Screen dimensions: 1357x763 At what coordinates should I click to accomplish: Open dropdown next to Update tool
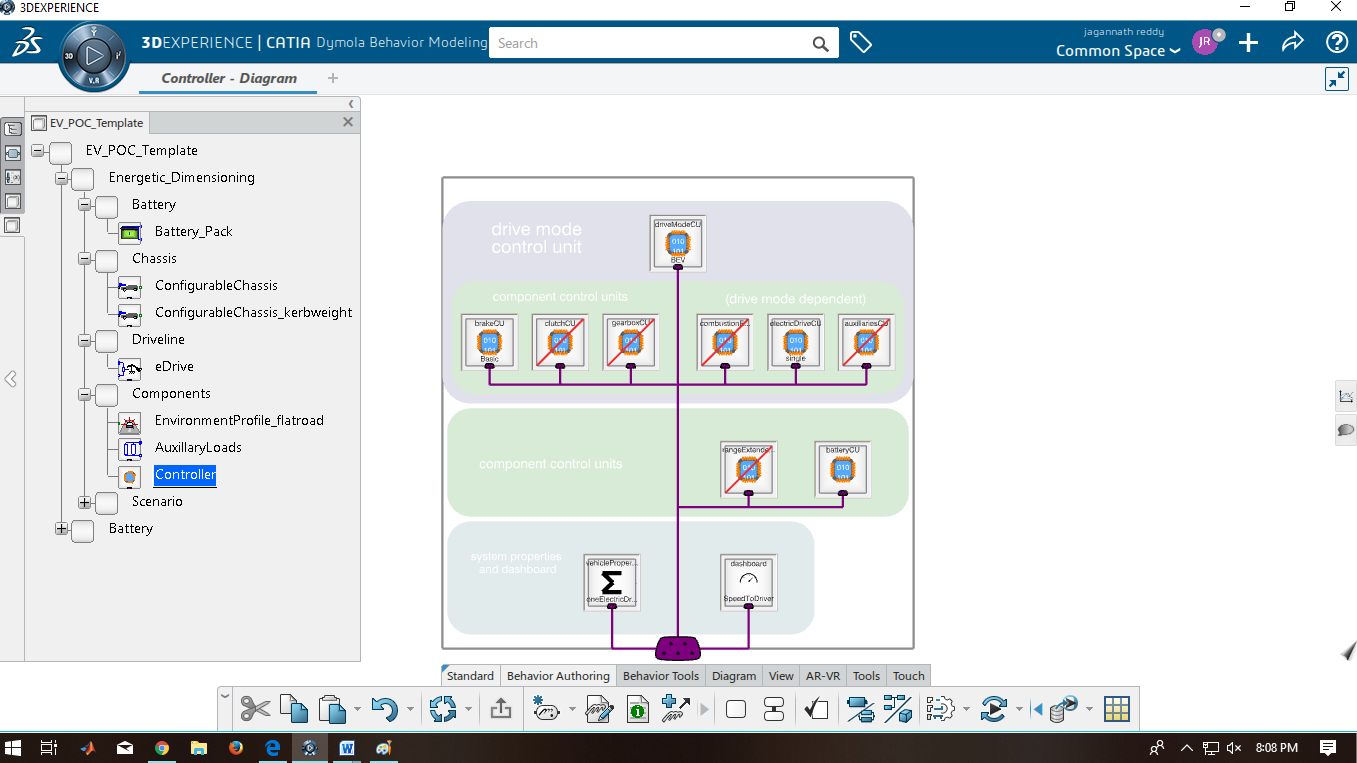468,710
